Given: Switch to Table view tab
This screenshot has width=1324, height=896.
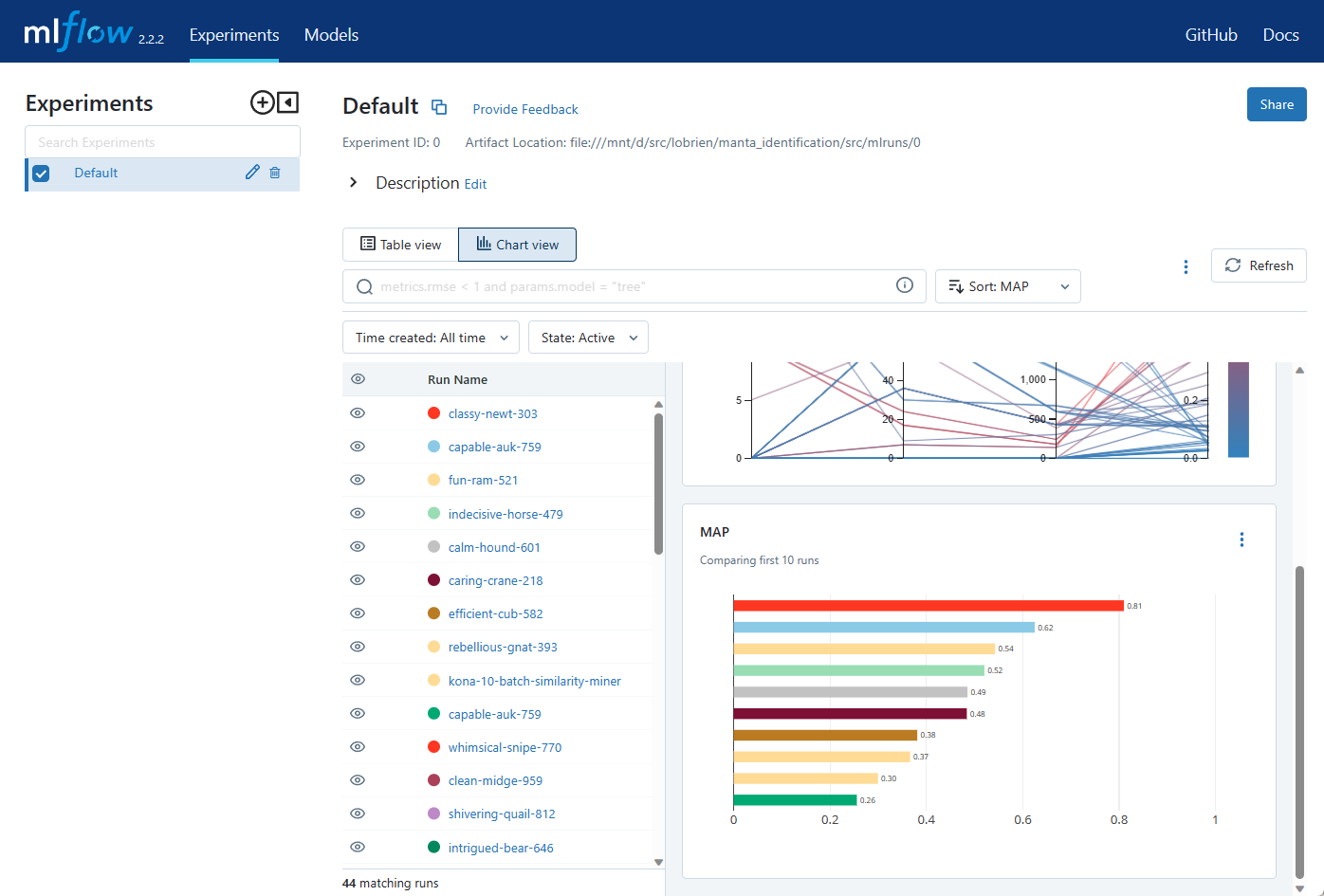Looking at the screenshot, I should (400, 245).
